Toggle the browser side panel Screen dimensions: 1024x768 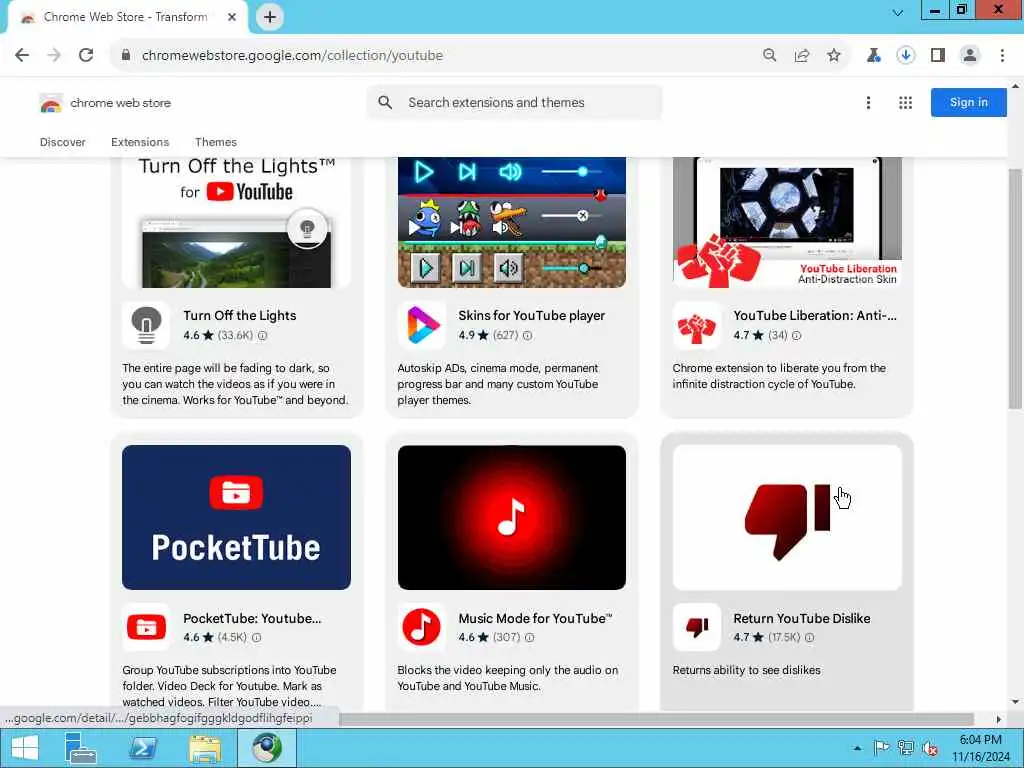pyautogui.click(x=938, y=56)
